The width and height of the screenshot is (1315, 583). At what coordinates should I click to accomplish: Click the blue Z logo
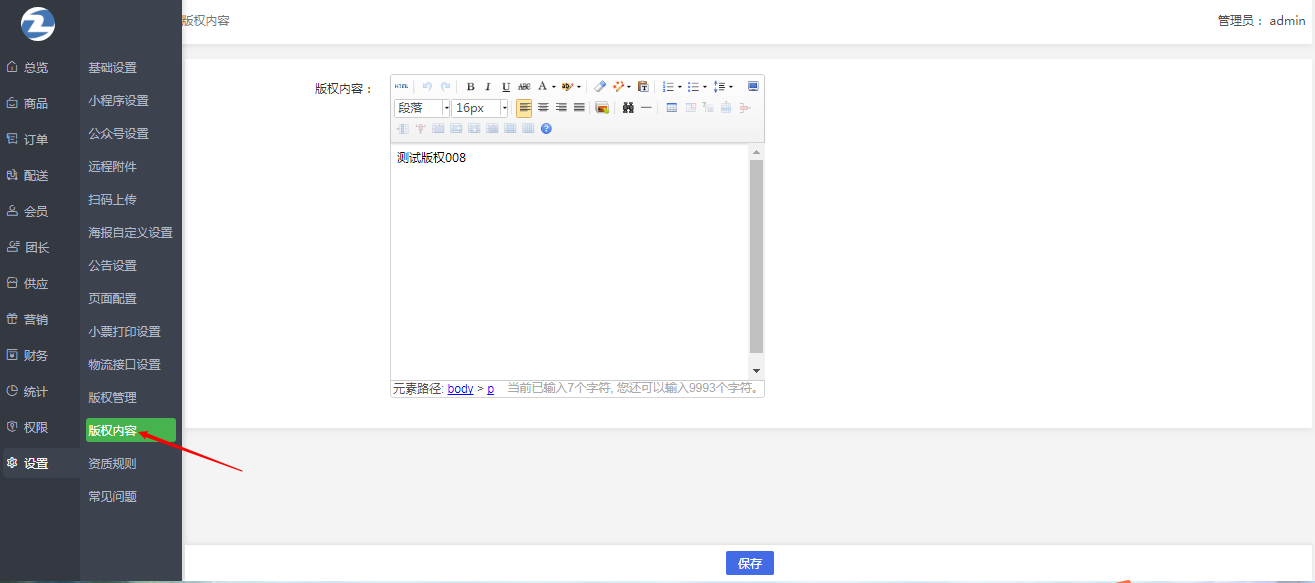tap(38, 23)
